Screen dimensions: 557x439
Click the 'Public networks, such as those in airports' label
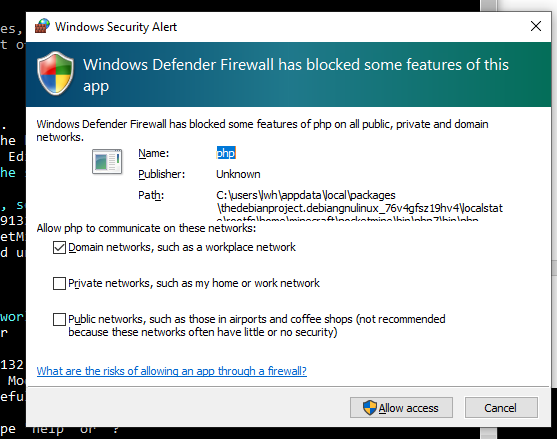click(x=256, y=325)
